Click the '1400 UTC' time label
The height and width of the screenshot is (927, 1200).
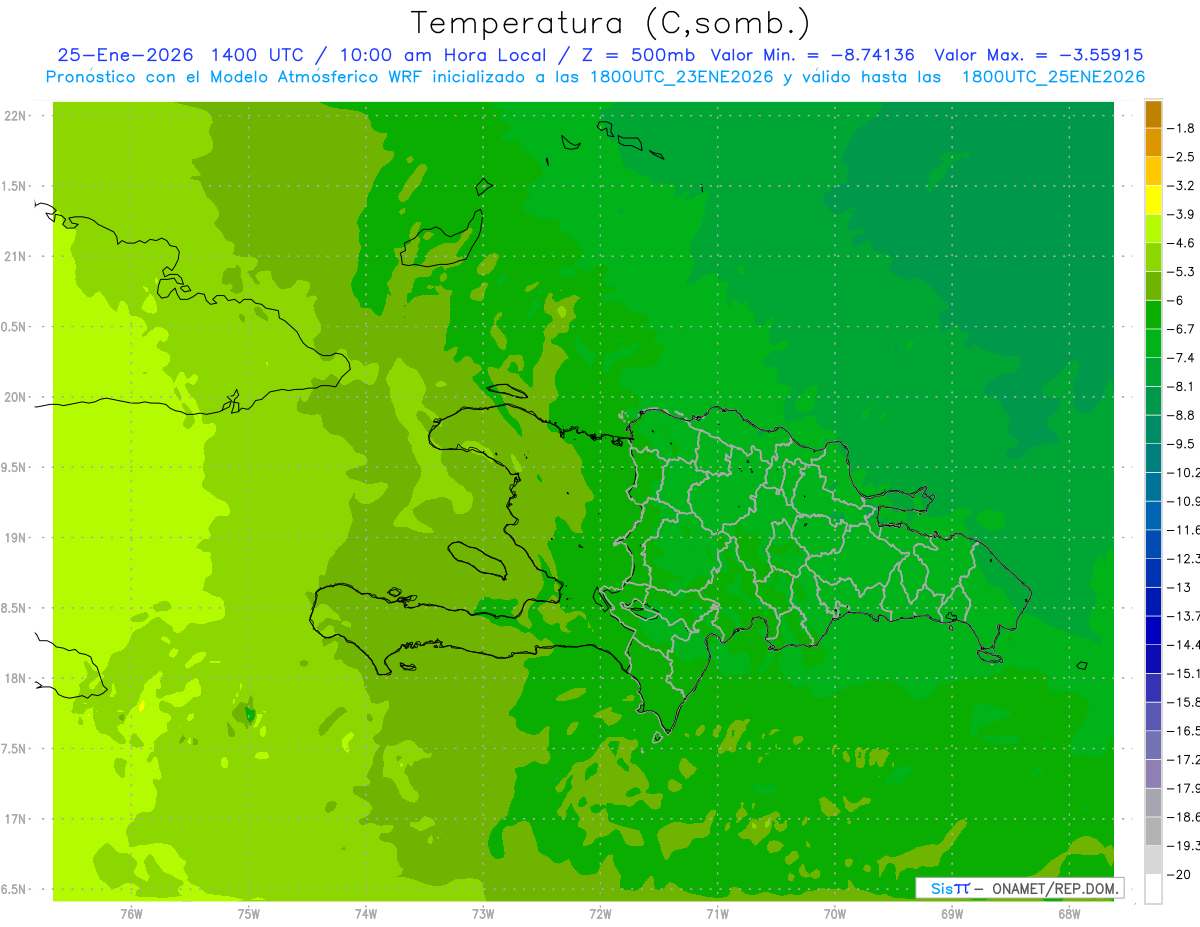point(257,55)
